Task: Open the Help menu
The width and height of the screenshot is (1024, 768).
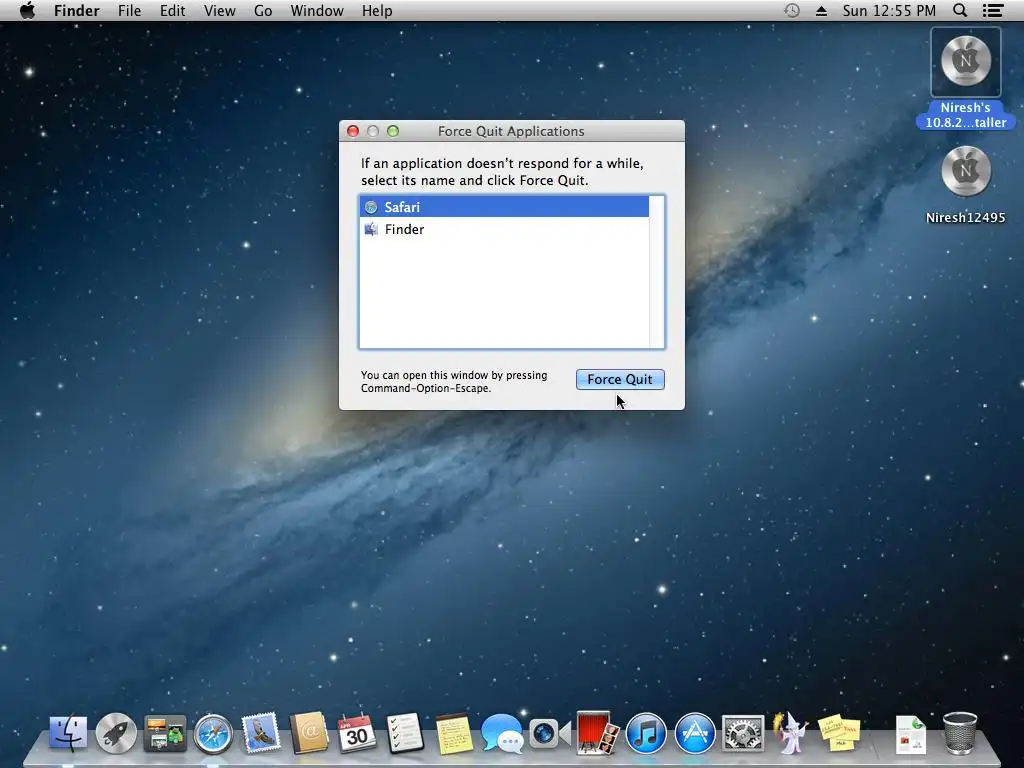Action: [377, 10]
